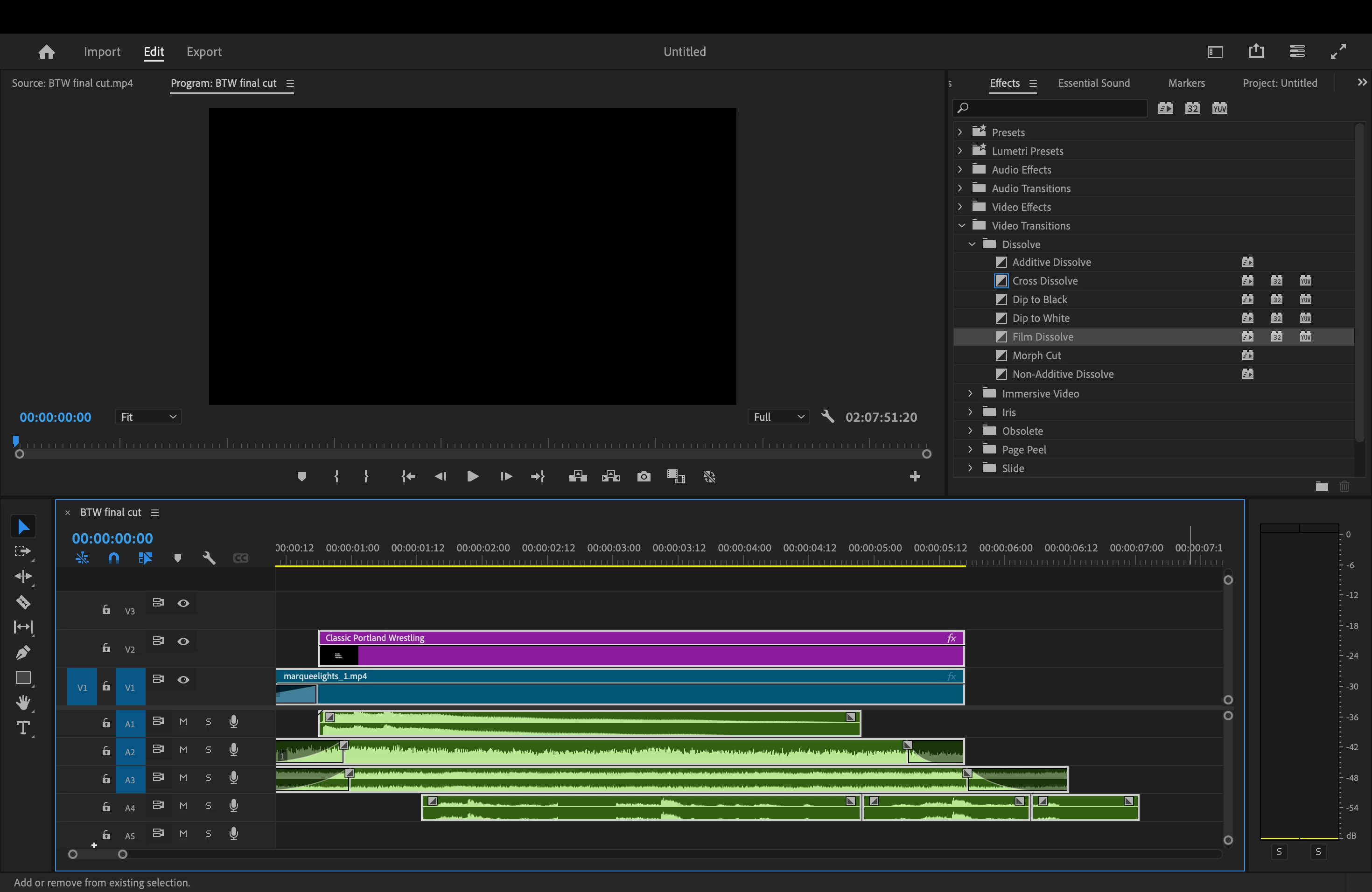Image resolution: width=1372 pixels, height=892 pixels.
Task: Collapse the Dissolve folder
Action: pos(971,244)
